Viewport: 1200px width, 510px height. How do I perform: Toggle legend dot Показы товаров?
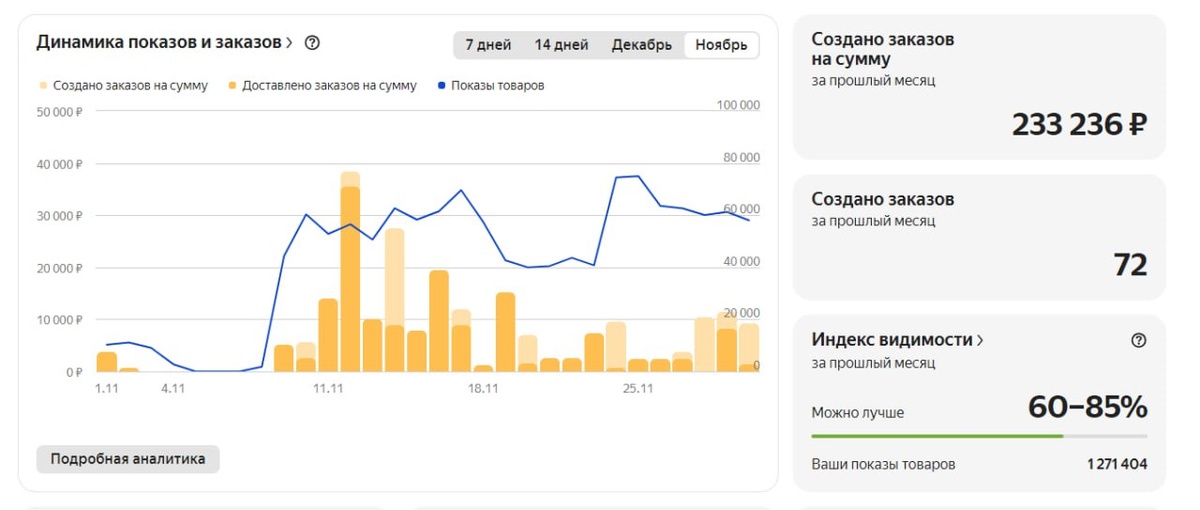[442, 86]
